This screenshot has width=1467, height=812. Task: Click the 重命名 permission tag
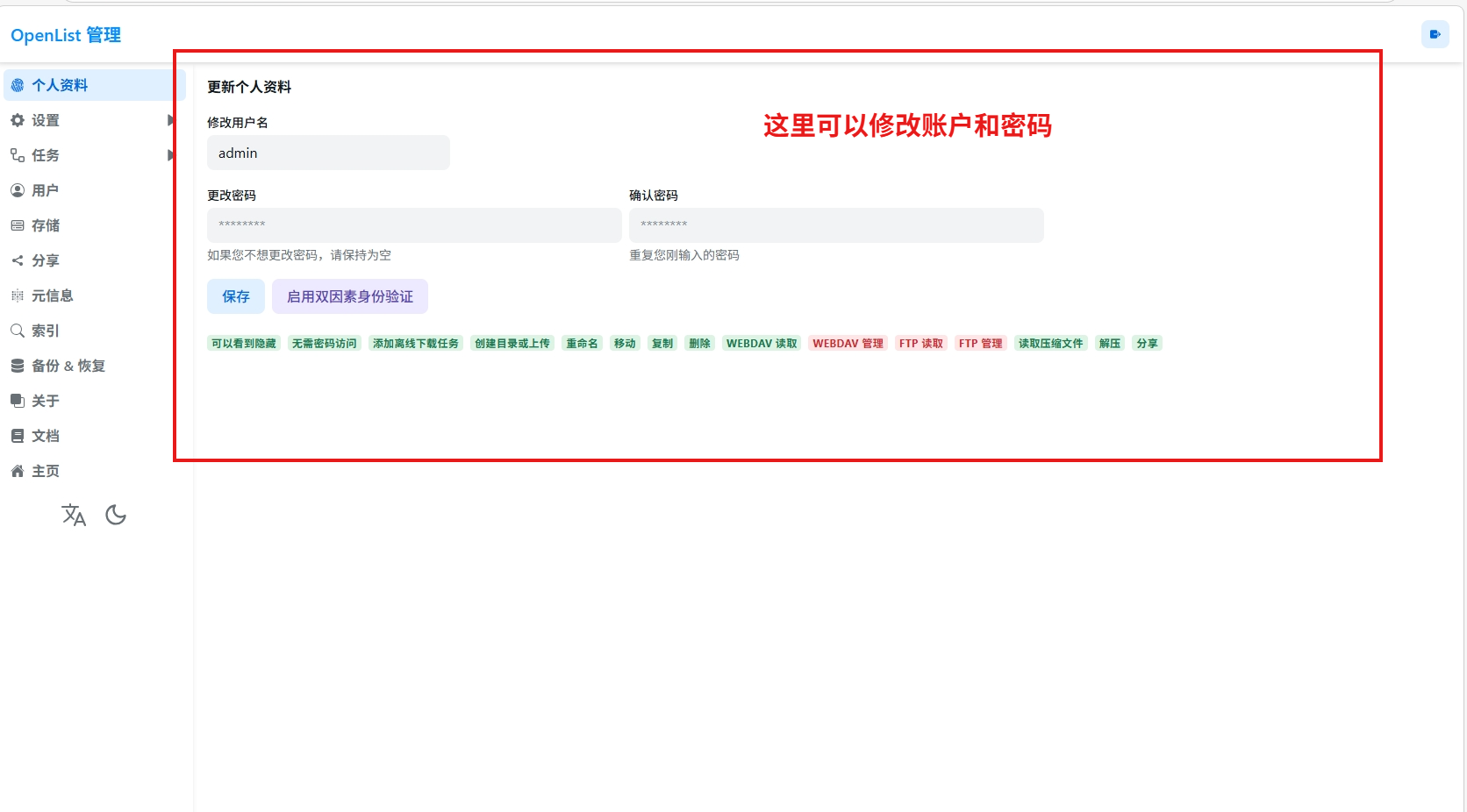pyautogui.click(x=582, y=343)
